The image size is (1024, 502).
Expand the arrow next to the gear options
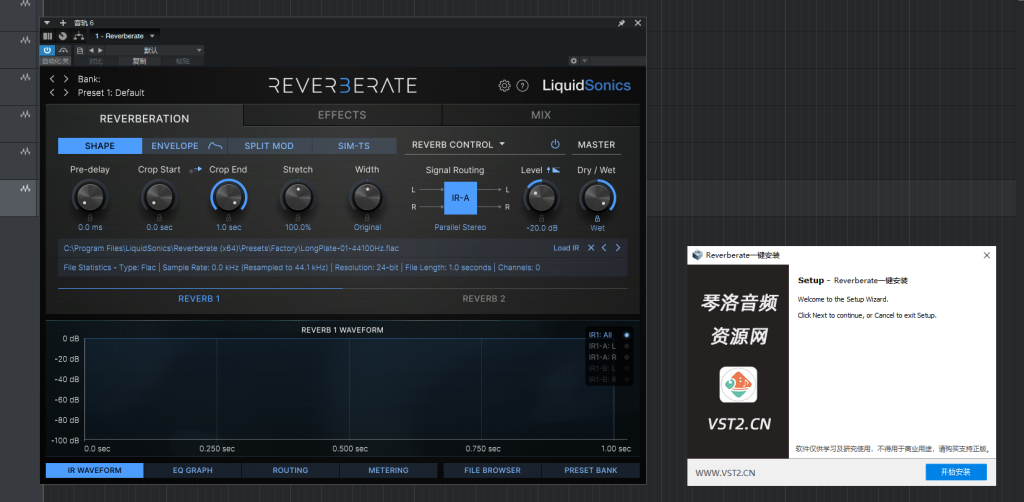pyautogui.click(x=584, y=61)
